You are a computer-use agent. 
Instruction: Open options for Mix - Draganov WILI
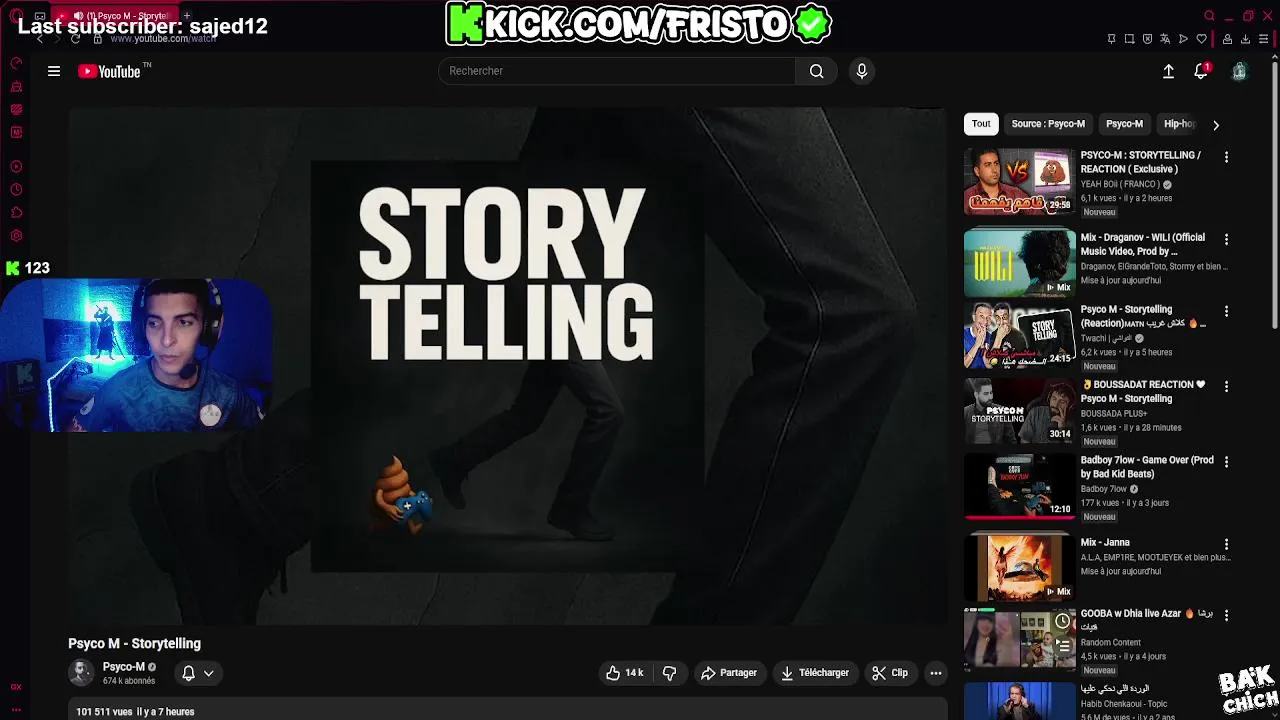[x=1226, y=239]
